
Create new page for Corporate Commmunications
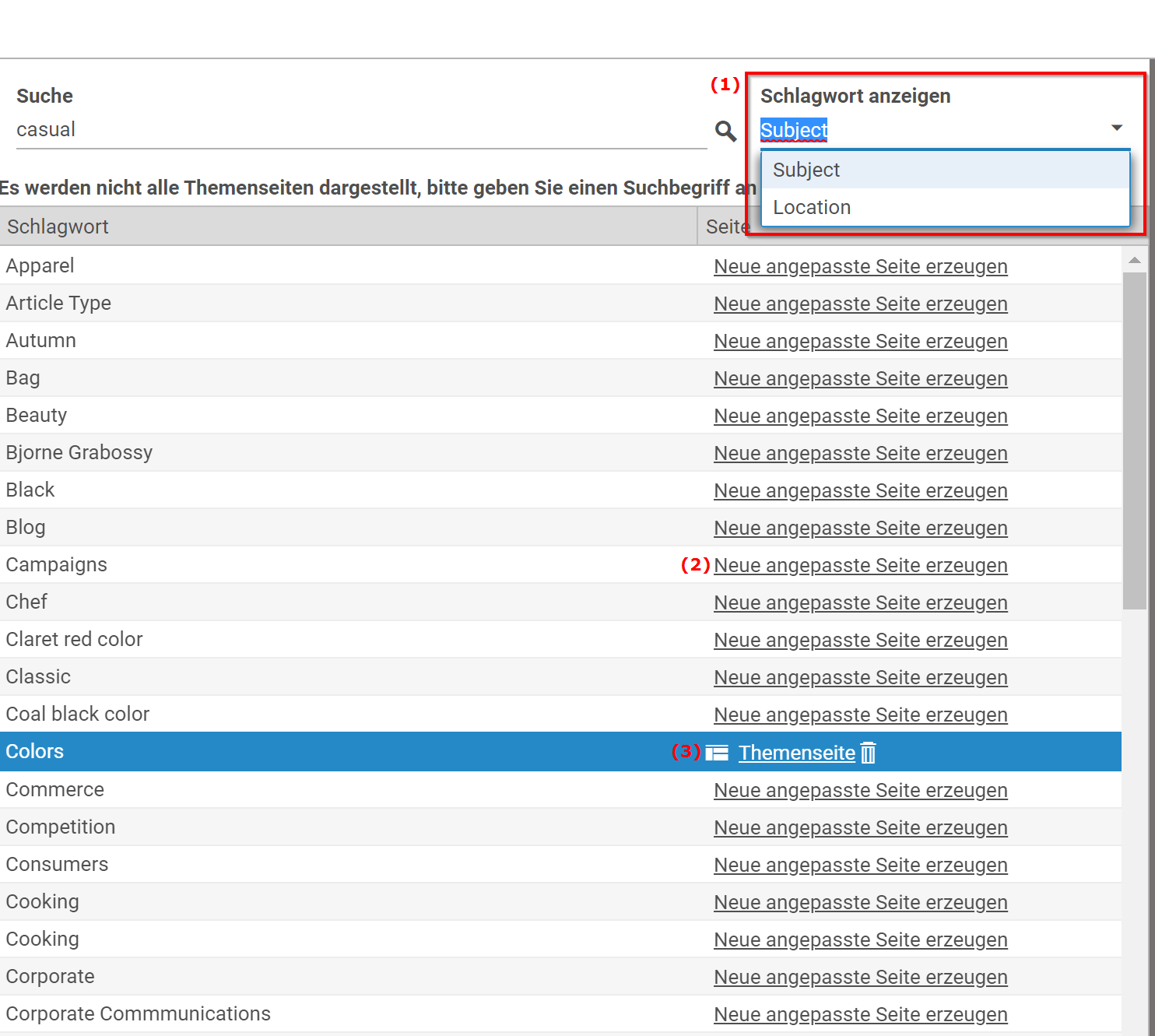[860, 1014]
